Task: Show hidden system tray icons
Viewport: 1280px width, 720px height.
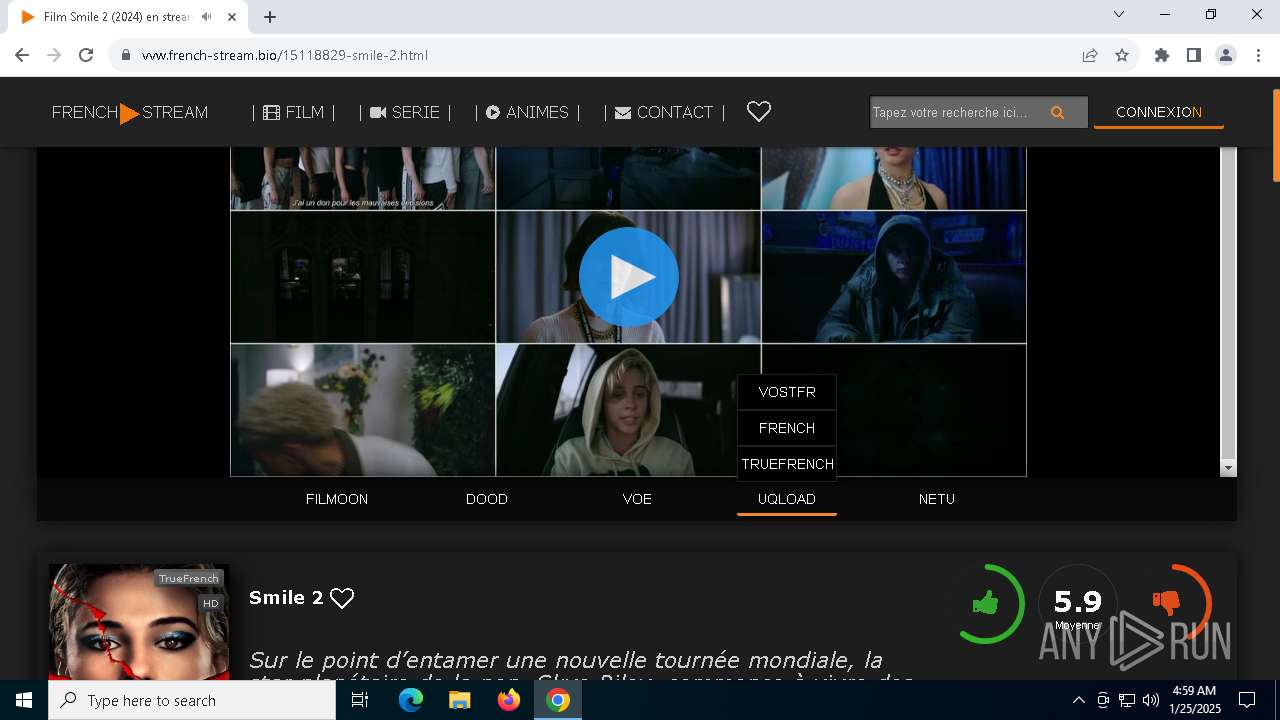Action: point(1078,700)
